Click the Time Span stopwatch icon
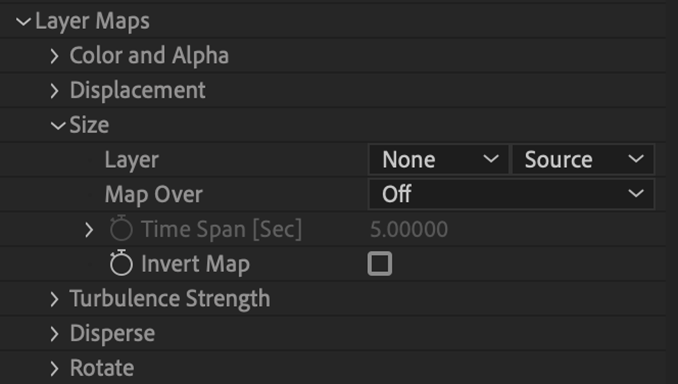Image resolution: width=678 pixels, height=384 pixels. click(x=121, y=228)
